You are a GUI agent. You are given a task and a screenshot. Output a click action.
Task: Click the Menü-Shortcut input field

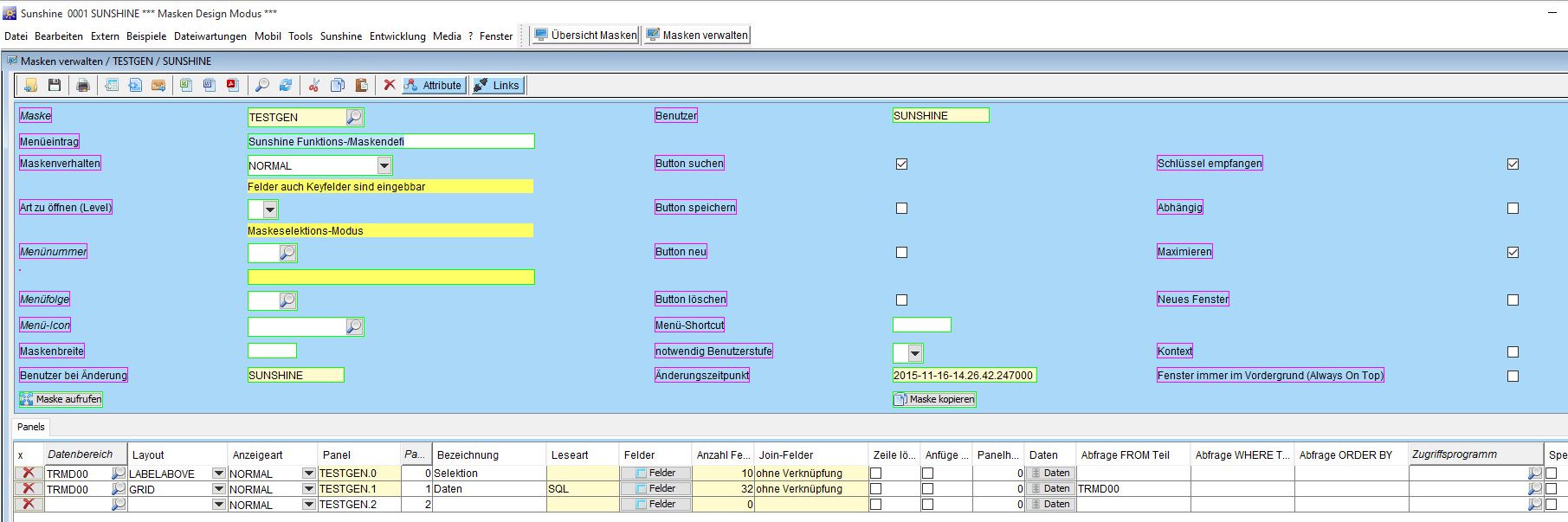(922, 325)
